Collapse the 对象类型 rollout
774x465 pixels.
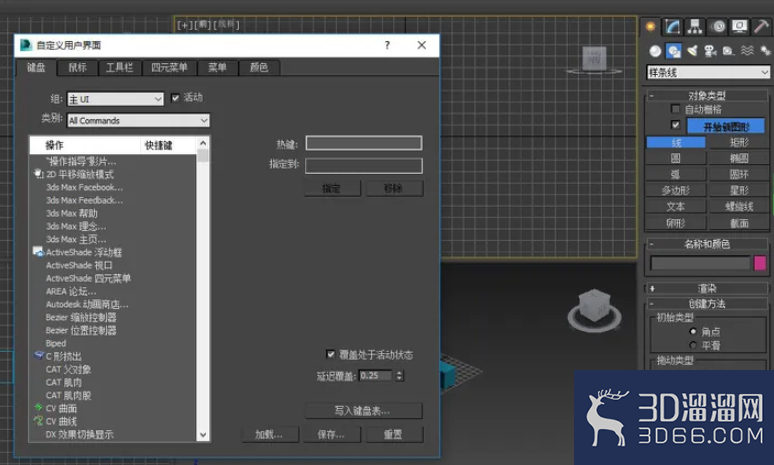(x=707, y=96)
